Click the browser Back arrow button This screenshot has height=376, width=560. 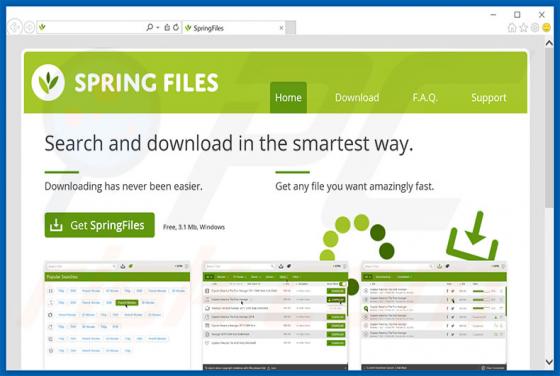pos(15,27)
